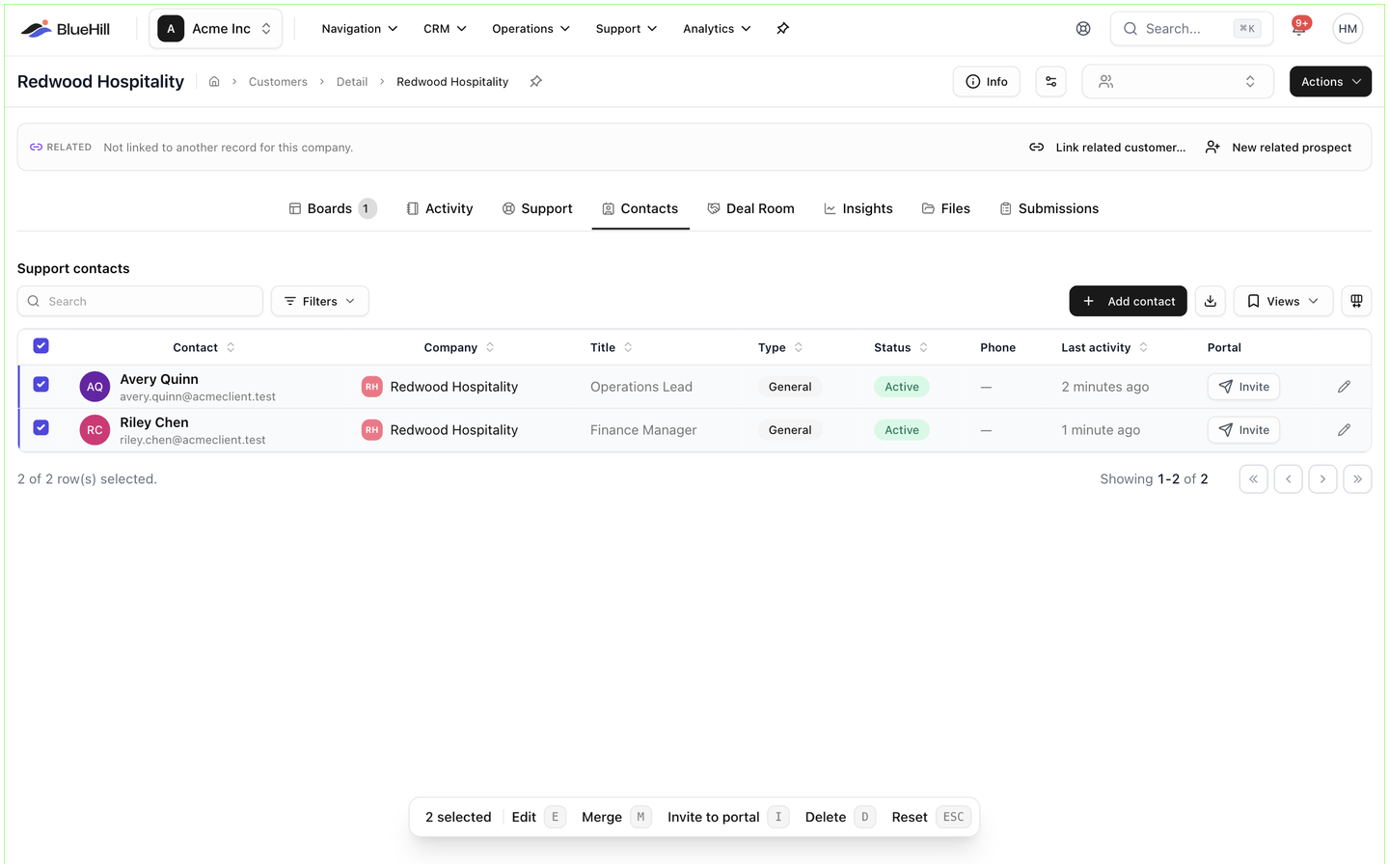Open the settings sliders icon beside Info
The width and height of the screenshot is (1389, 868).
(1051, 82)
